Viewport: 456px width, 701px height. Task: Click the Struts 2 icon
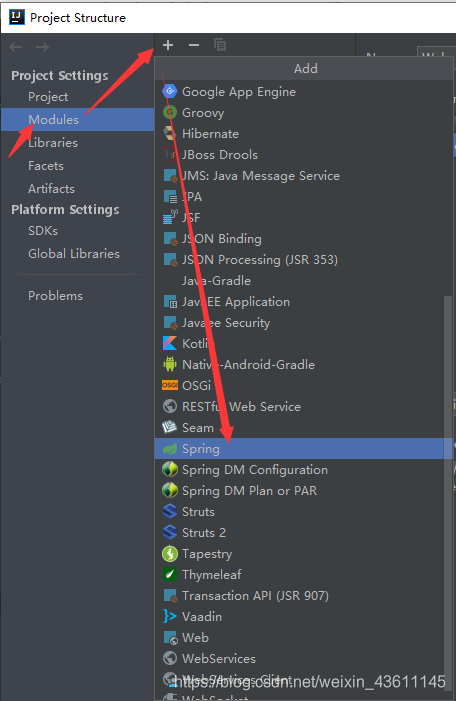(x=170, y=532)
